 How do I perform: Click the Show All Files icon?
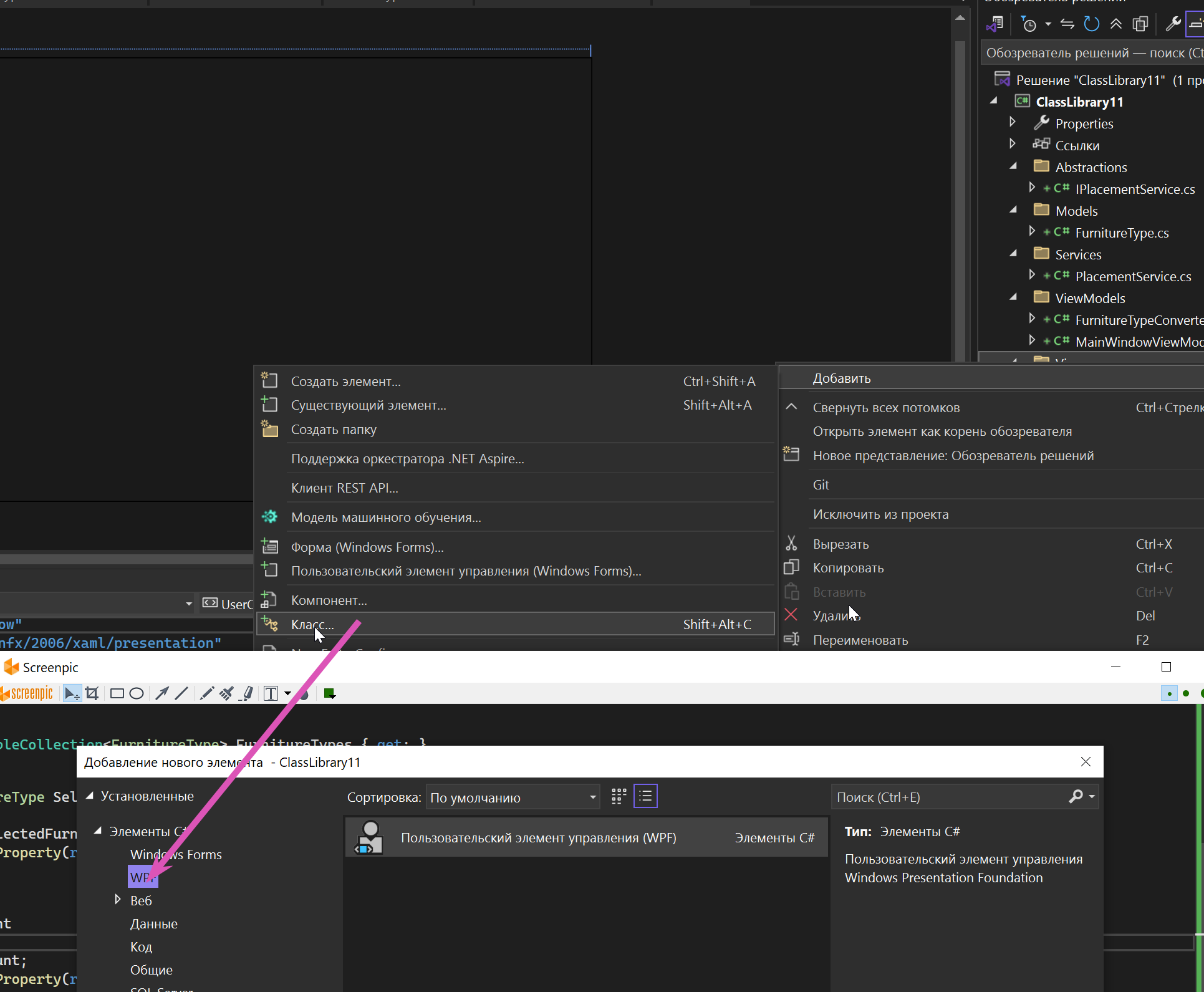pos(1140,24)
